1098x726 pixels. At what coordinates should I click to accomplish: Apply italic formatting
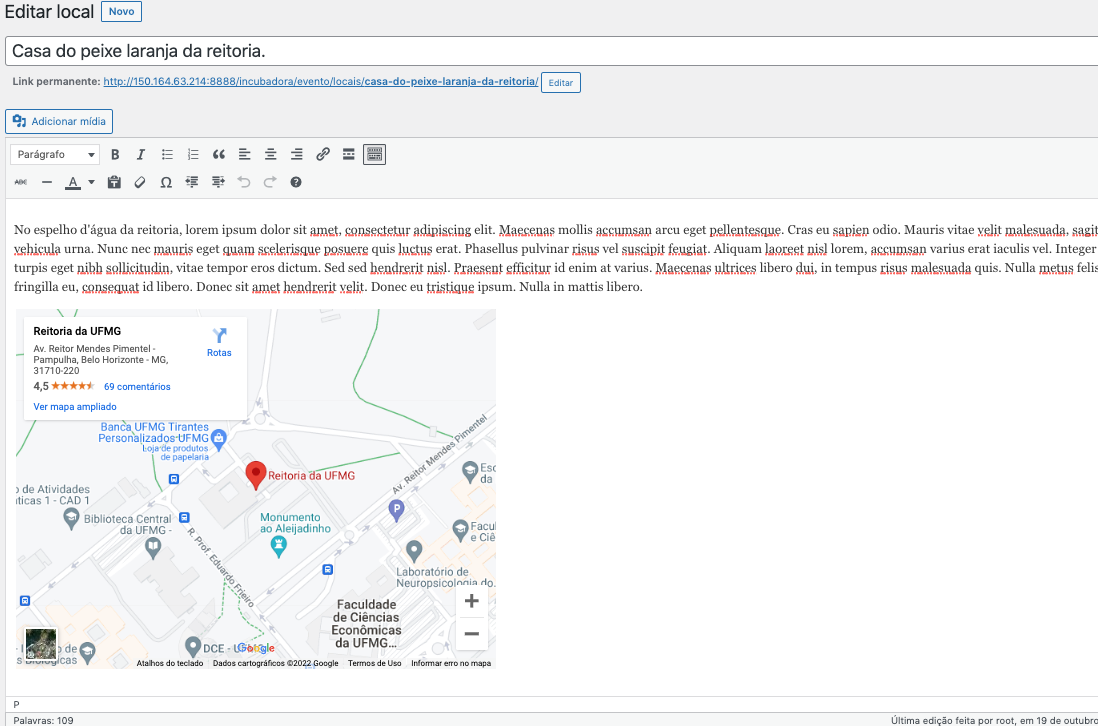pos(141,155)
